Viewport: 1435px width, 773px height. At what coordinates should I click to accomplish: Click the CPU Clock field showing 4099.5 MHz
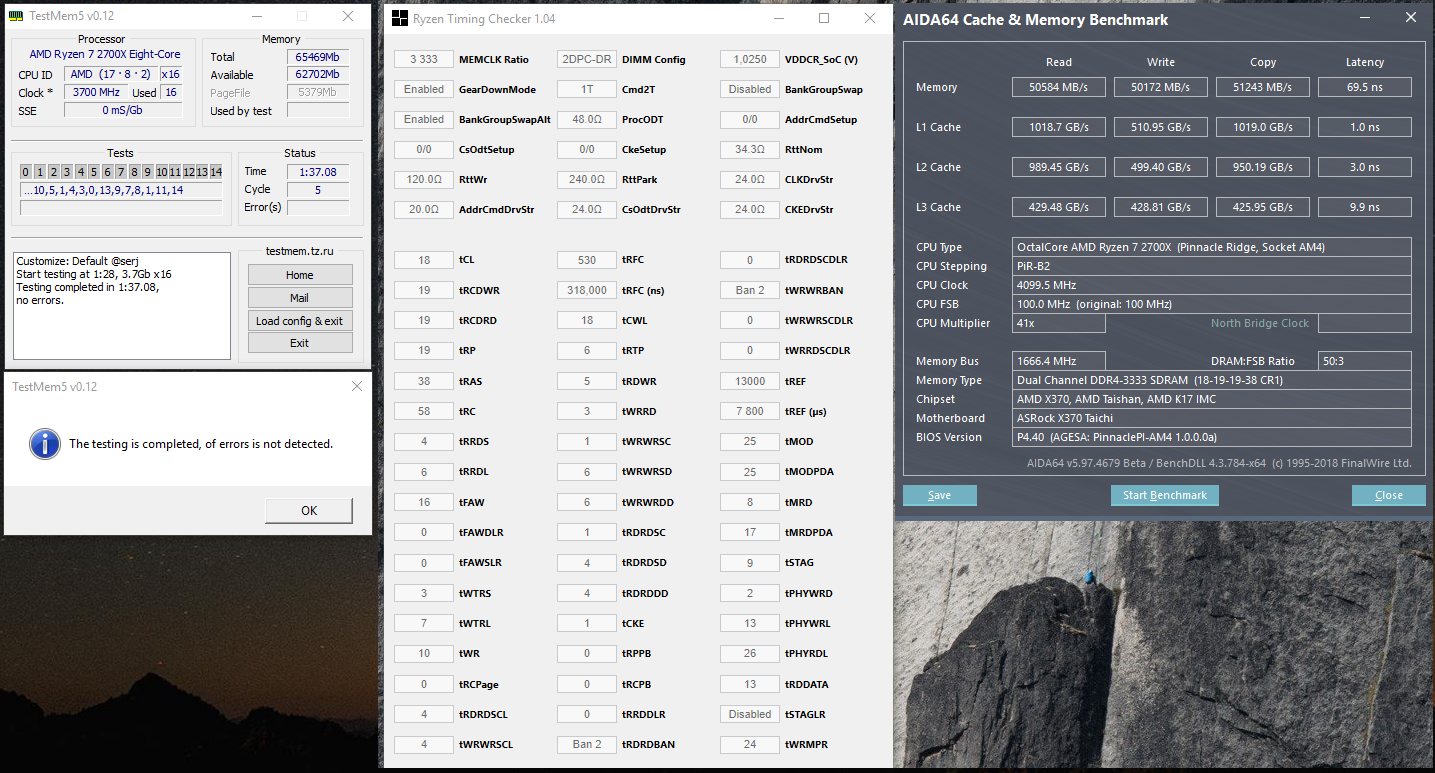tap(1212, 285)
